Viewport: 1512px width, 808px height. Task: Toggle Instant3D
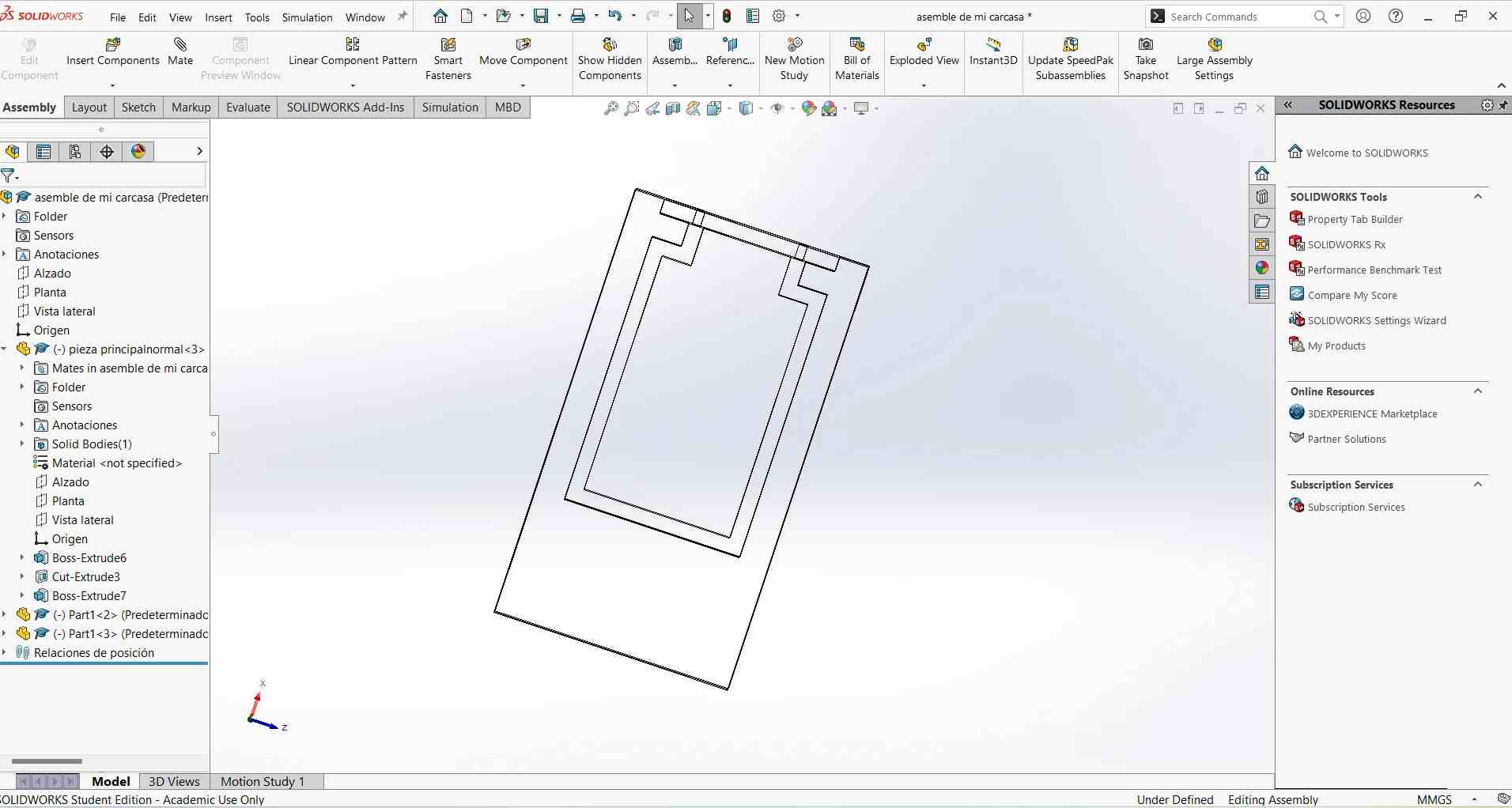pos(993,52)
